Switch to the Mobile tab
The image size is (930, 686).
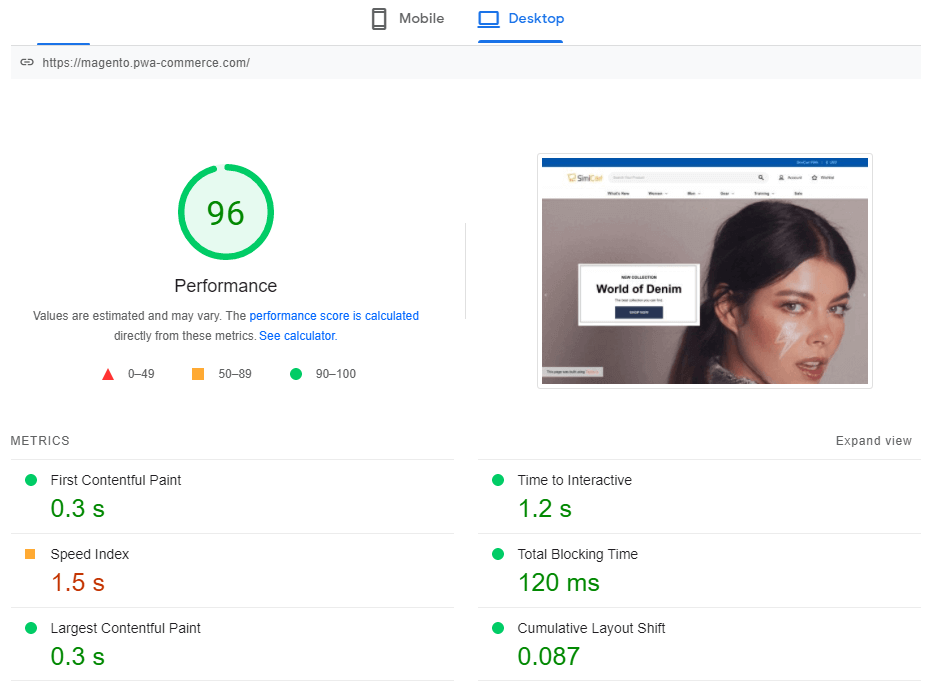[407, 19]
